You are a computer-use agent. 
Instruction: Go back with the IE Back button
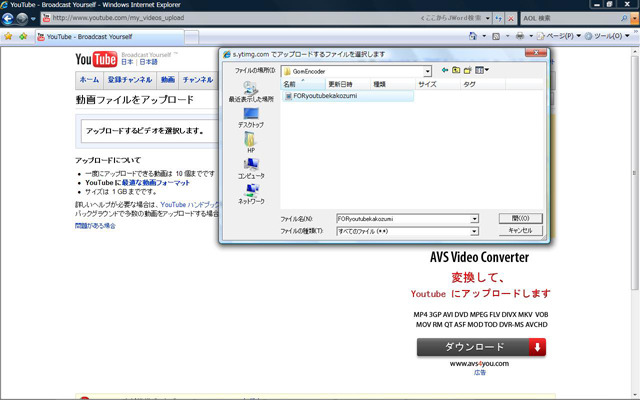8,18
